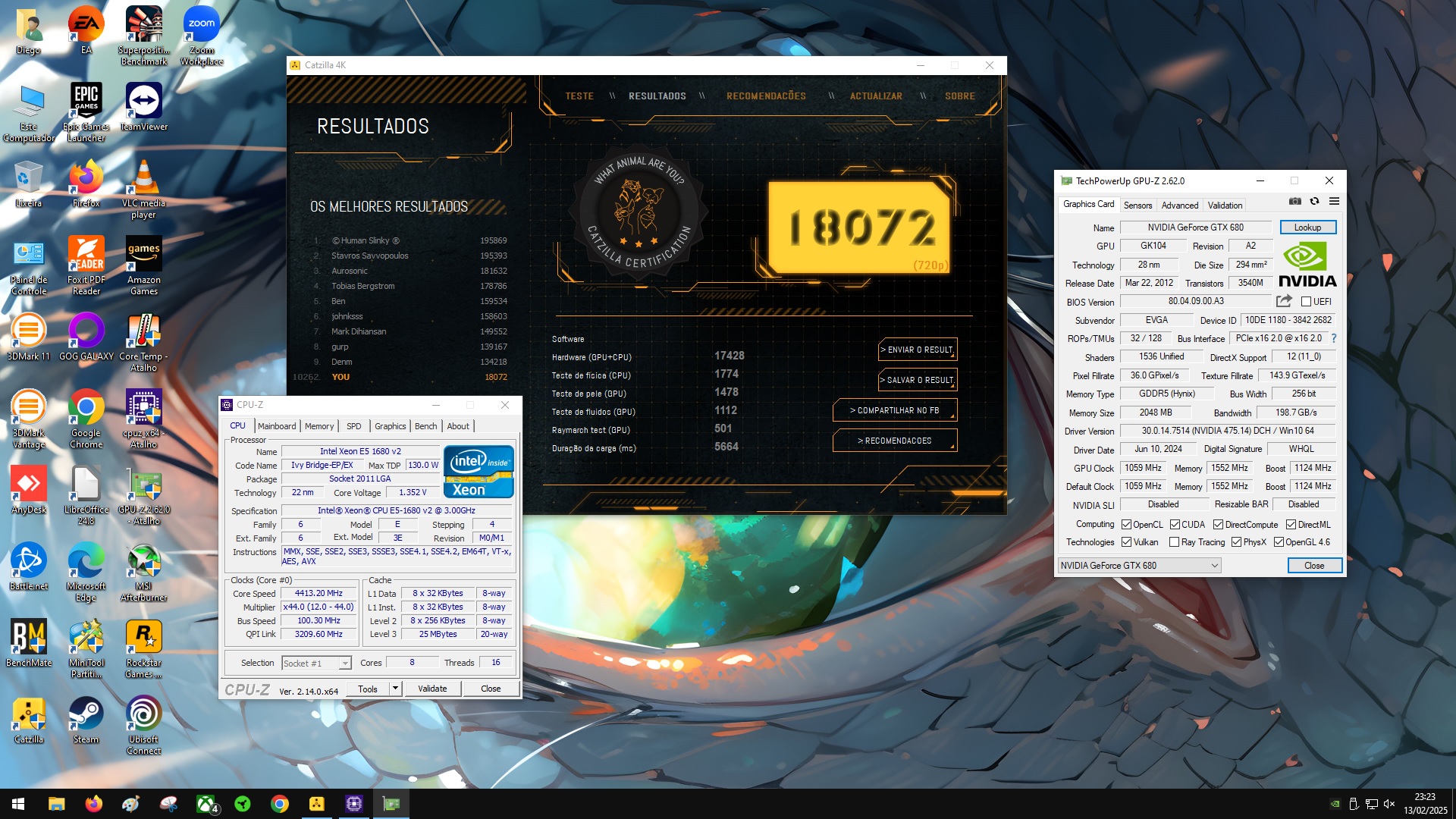Click the 18072 score display
Viewport: 1456px width, 819px height.
tap(860, 227)
